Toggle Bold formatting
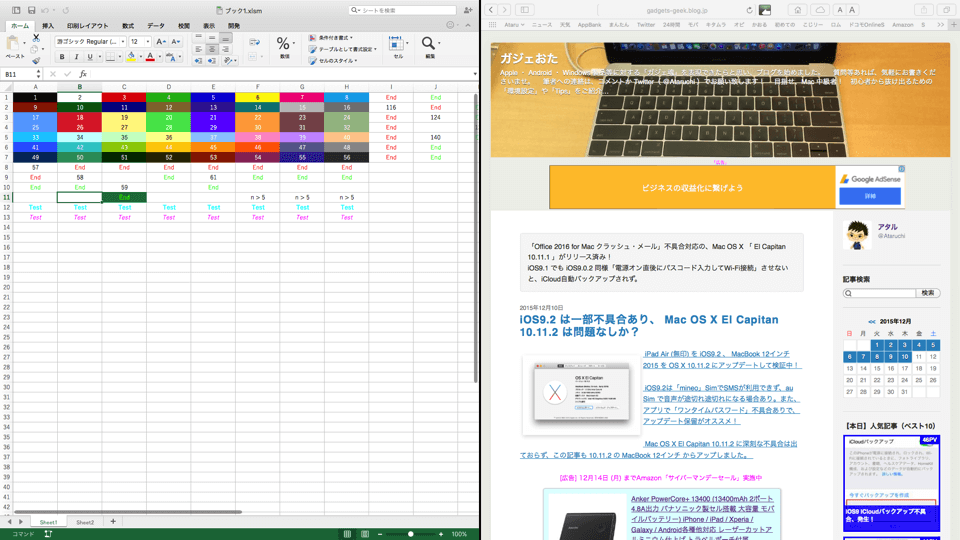The width and height of the screenshot is (960, 540). (62, 57)
